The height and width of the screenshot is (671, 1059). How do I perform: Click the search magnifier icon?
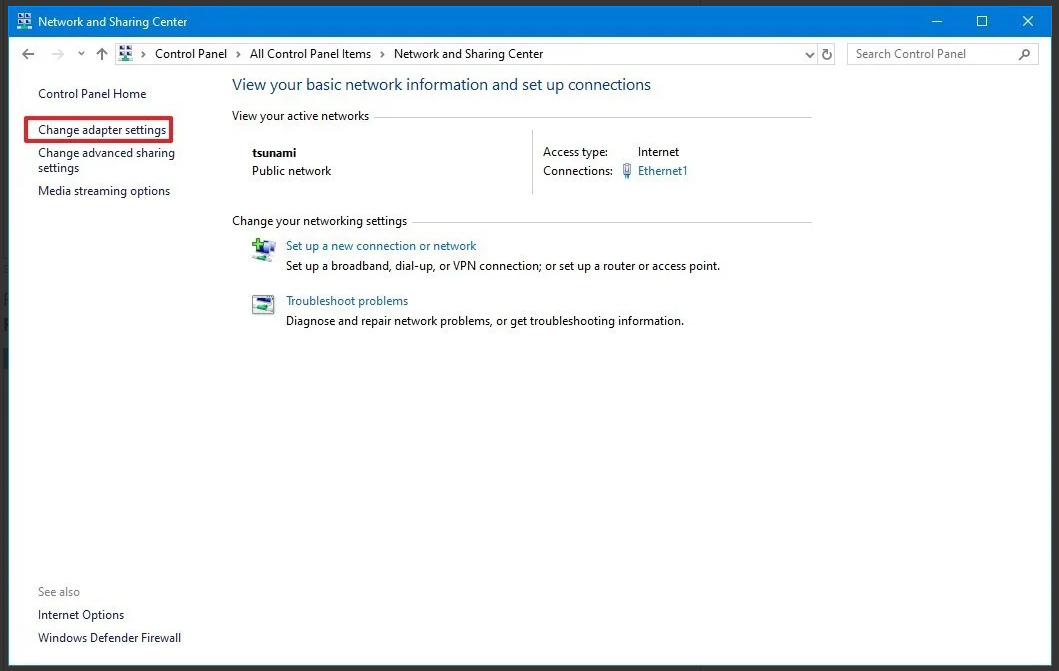[1024, 54]
